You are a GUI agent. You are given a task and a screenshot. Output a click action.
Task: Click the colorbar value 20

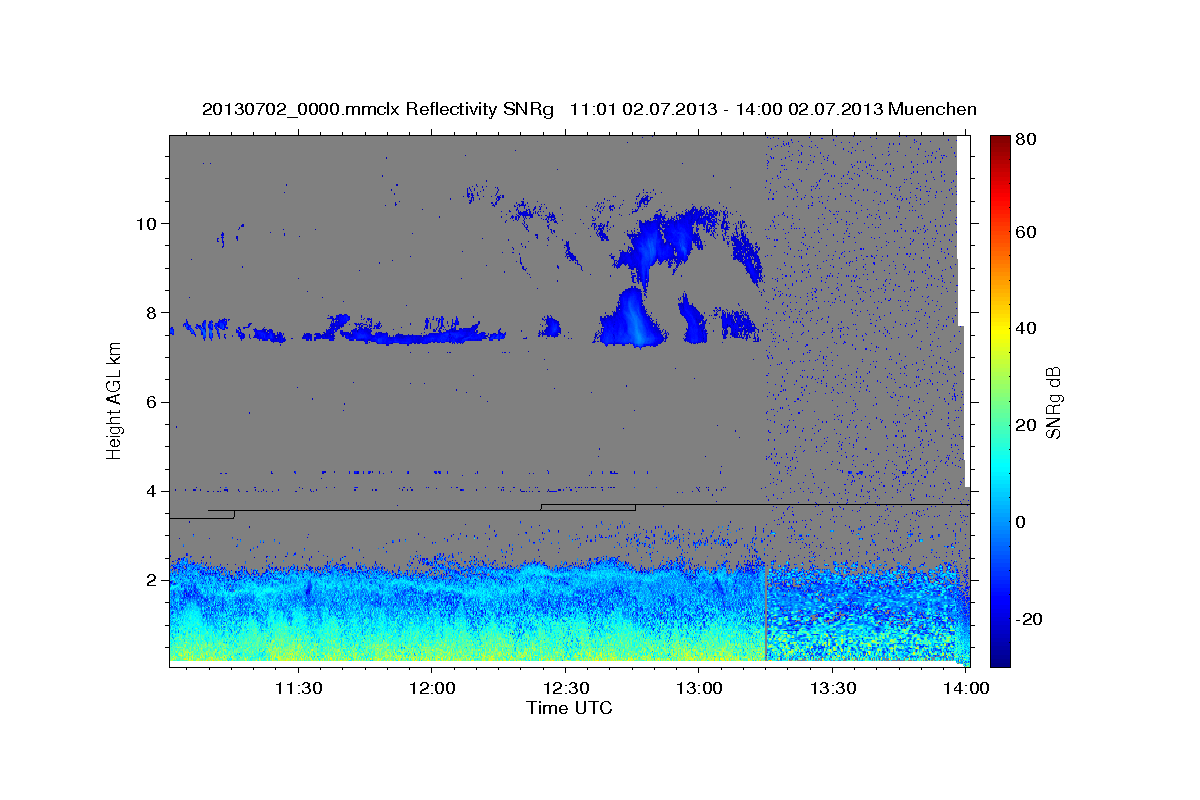pos(1025,426)
